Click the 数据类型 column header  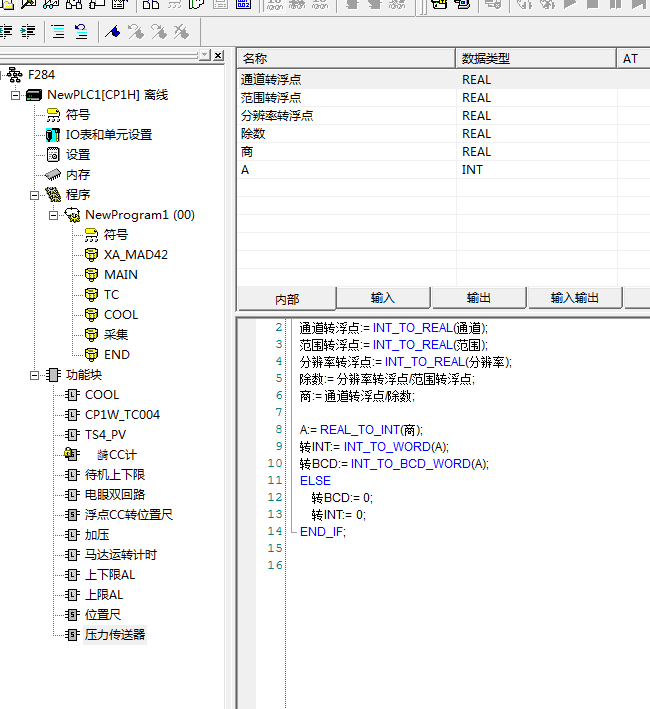(536, 59)
